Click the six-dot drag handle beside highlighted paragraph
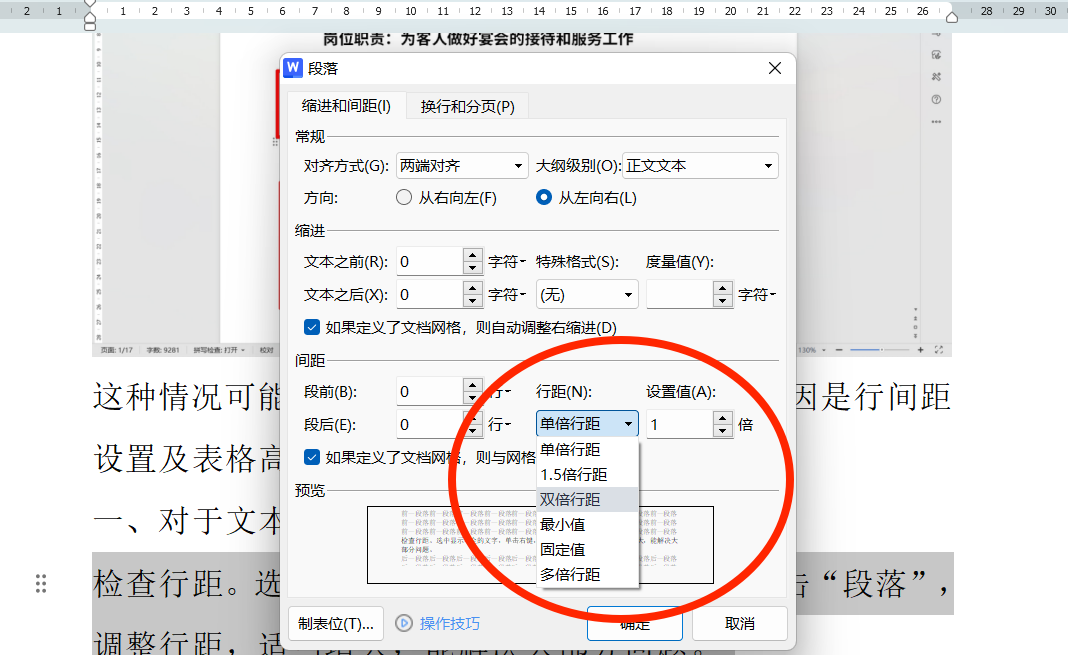The image size is (1068, 655). tap(41, 584)
